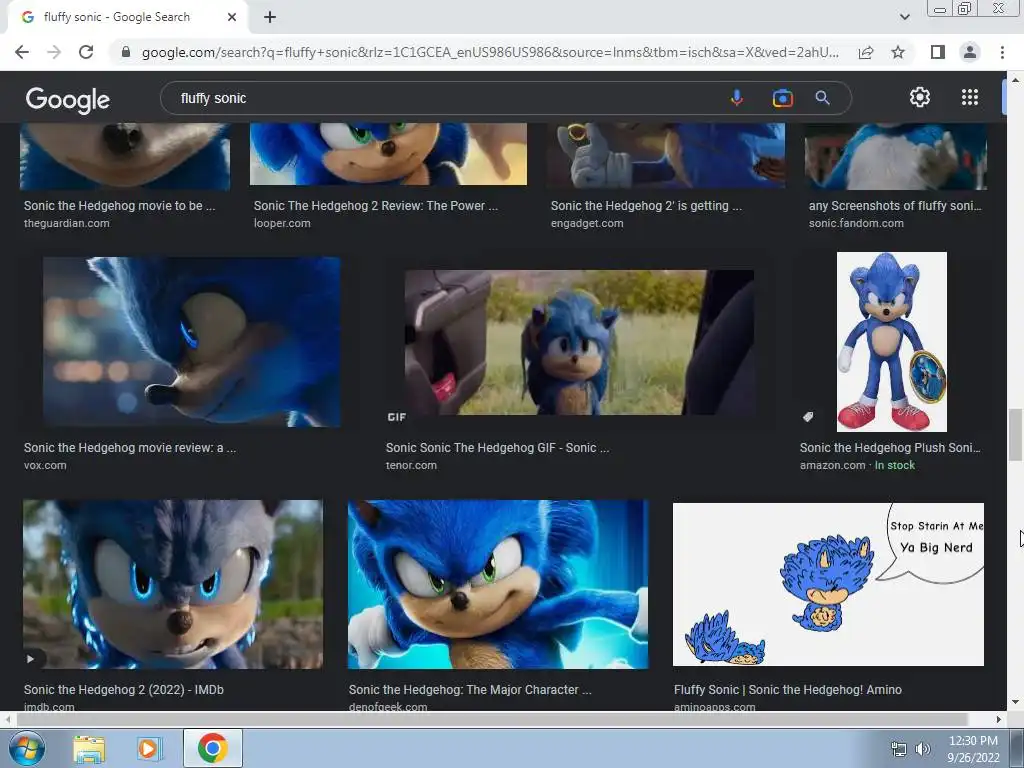Open 'any Screenshots of fluffy soni...' result
The width and height of the screenshot is (1024, 768).
click(x=895, y=206)
